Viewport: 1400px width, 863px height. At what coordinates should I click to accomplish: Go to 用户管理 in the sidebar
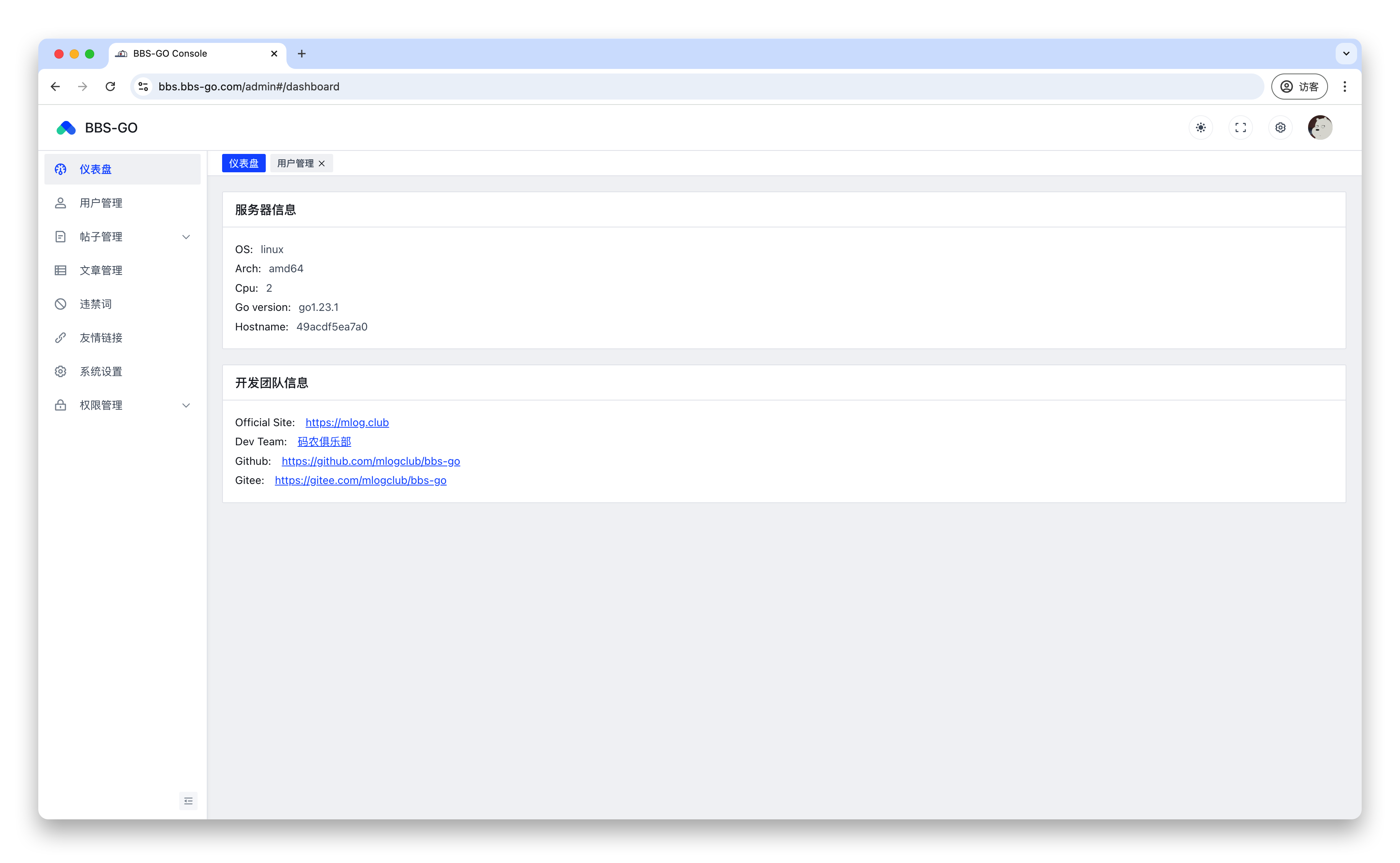[122, 203]
